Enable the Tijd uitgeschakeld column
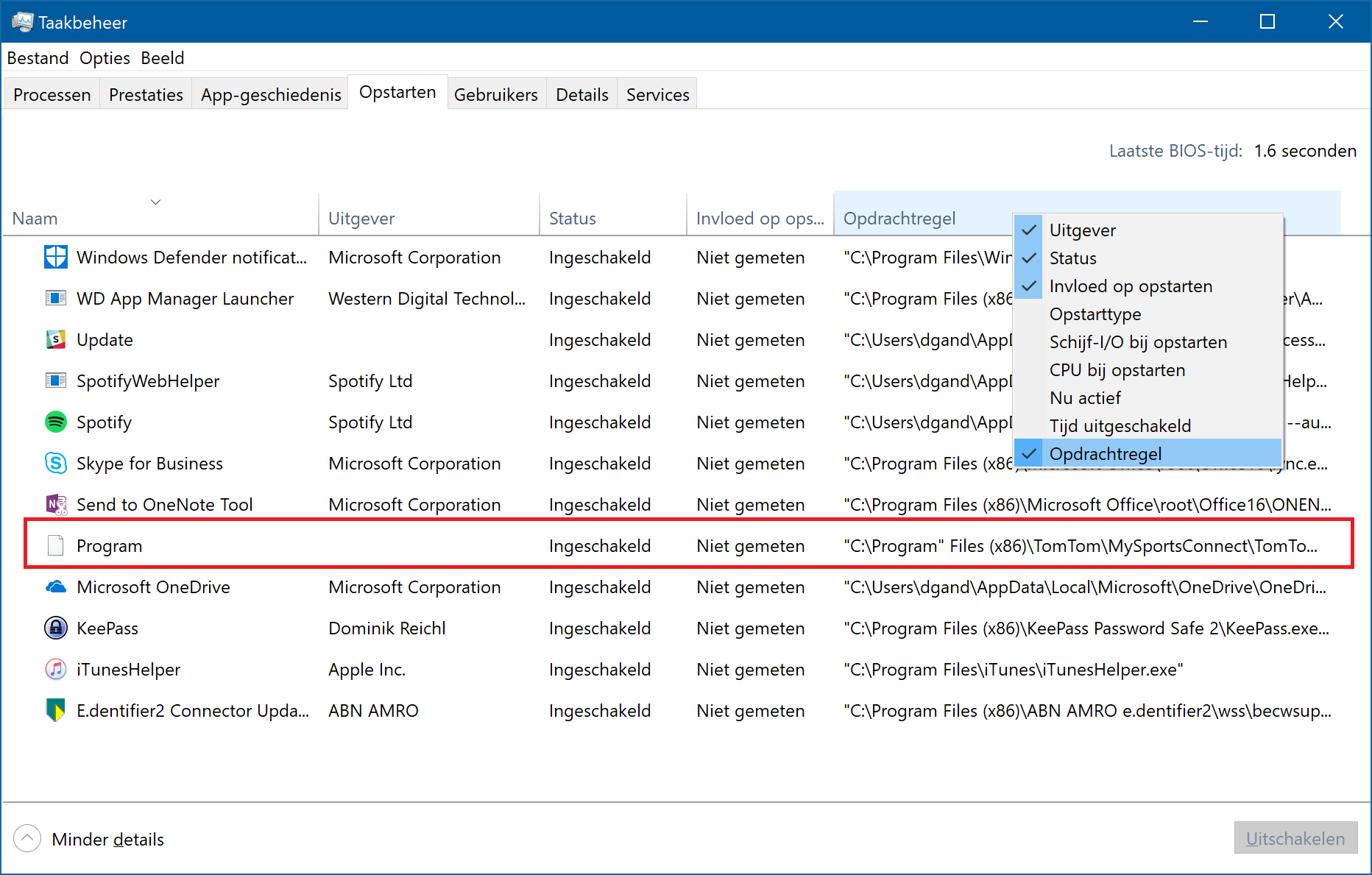 coord(1148,426)
